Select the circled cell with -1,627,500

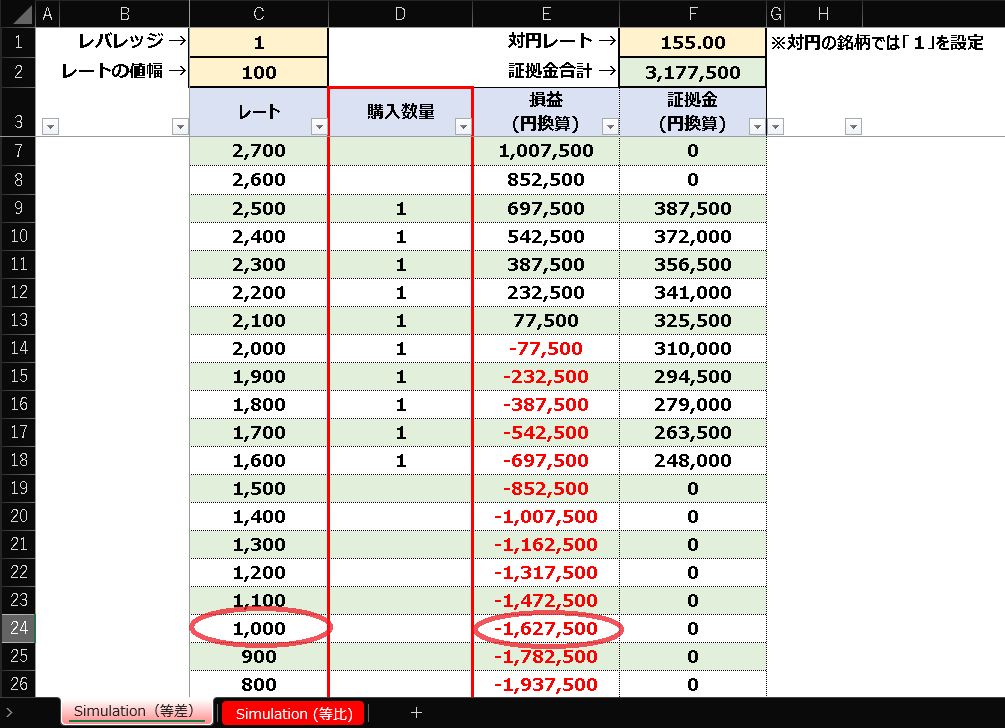pyautogui.click(x=546, y=629)
